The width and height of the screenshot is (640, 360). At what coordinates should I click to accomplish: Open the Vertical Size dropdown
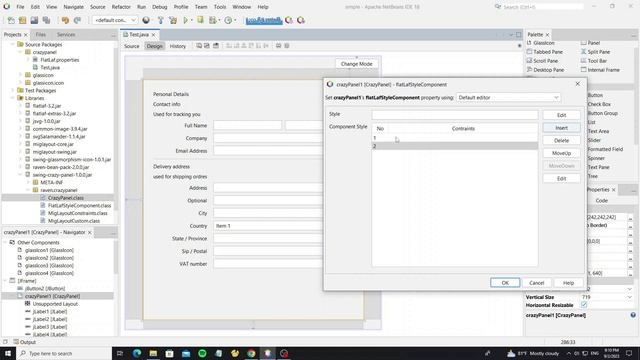629,297
